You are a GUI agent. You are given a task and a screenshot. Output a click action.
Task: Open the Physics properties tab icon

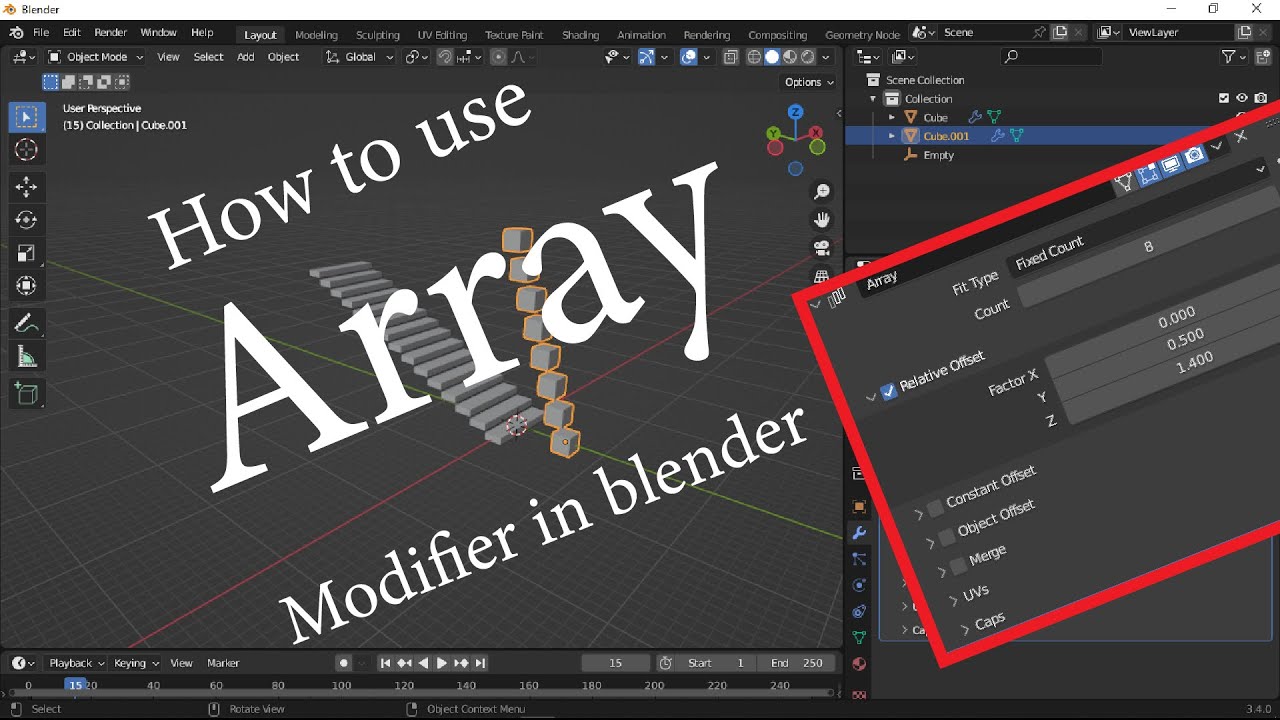[858, 585]
